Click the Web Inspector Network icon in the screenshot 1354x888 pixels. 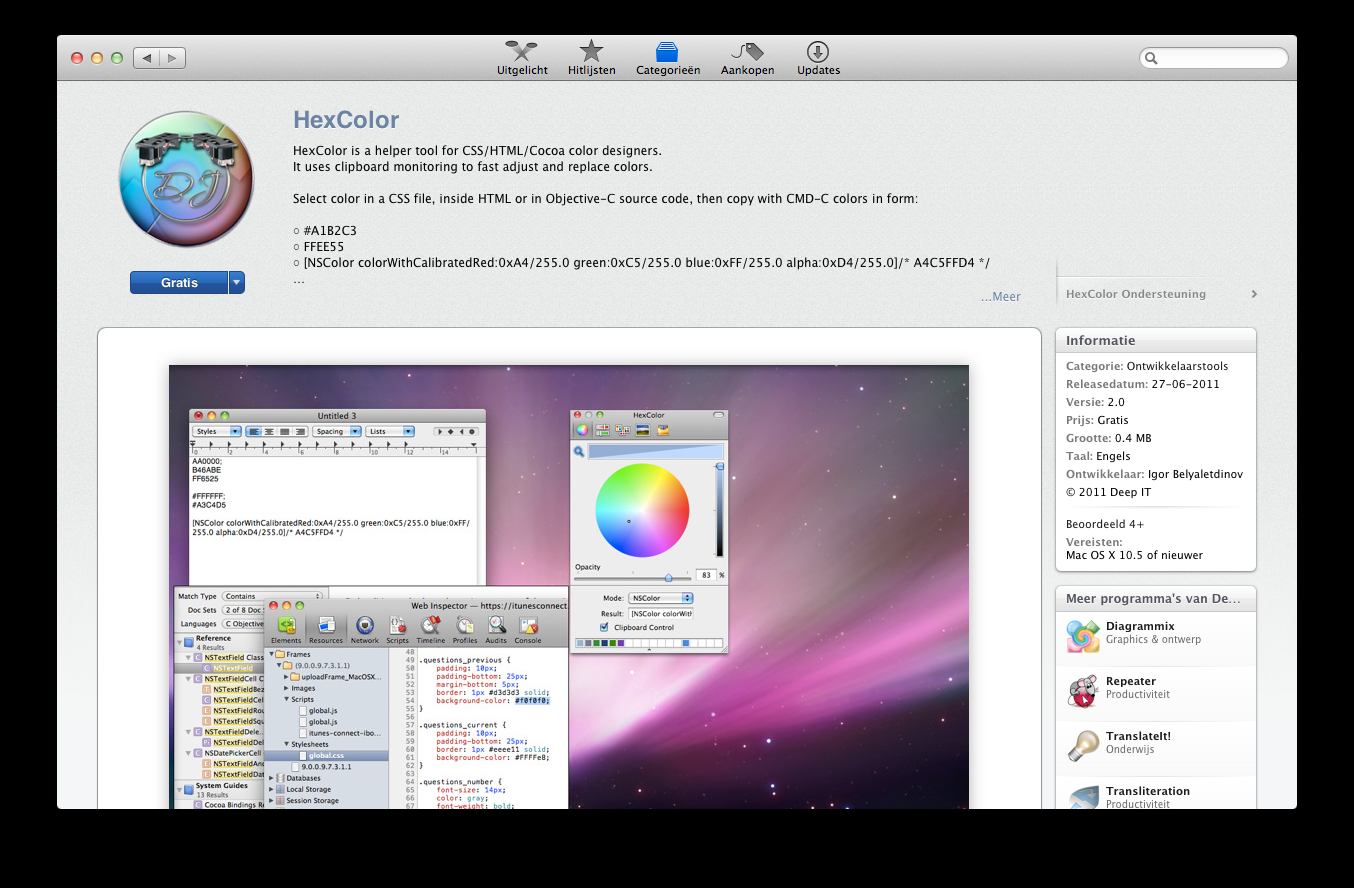click(365, 629)
